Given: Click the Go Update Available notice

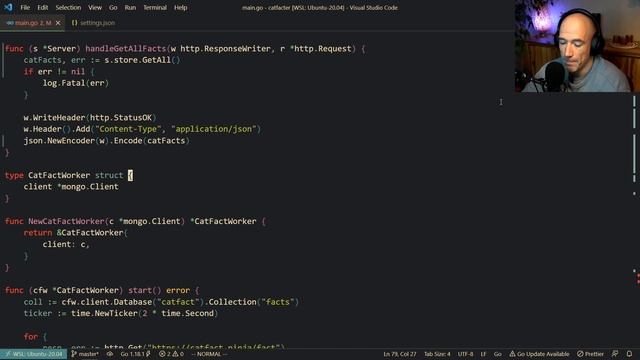Looking at the screenshot, I should tap(539, 354).
